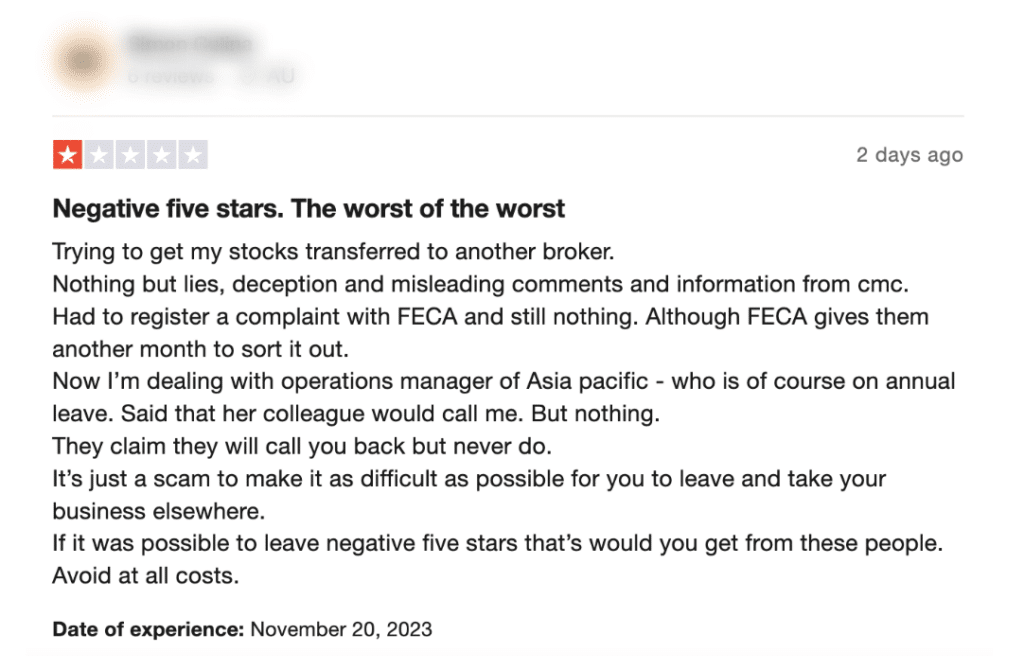
Task: Click the line starting 'Nothing but lies, deception'
Action: [481, 284]
